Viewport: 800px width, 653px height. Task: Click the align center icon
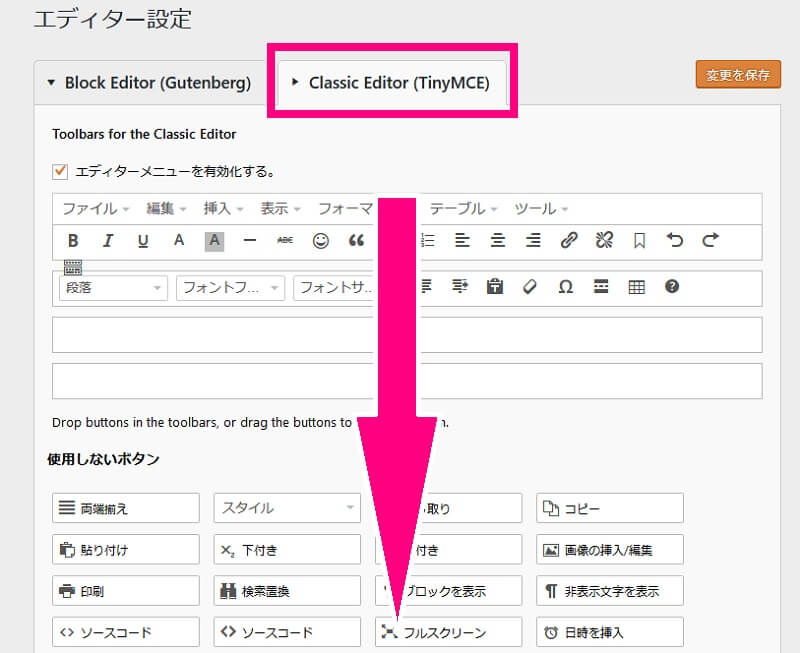pyautogui.click(x=498, y=241)
